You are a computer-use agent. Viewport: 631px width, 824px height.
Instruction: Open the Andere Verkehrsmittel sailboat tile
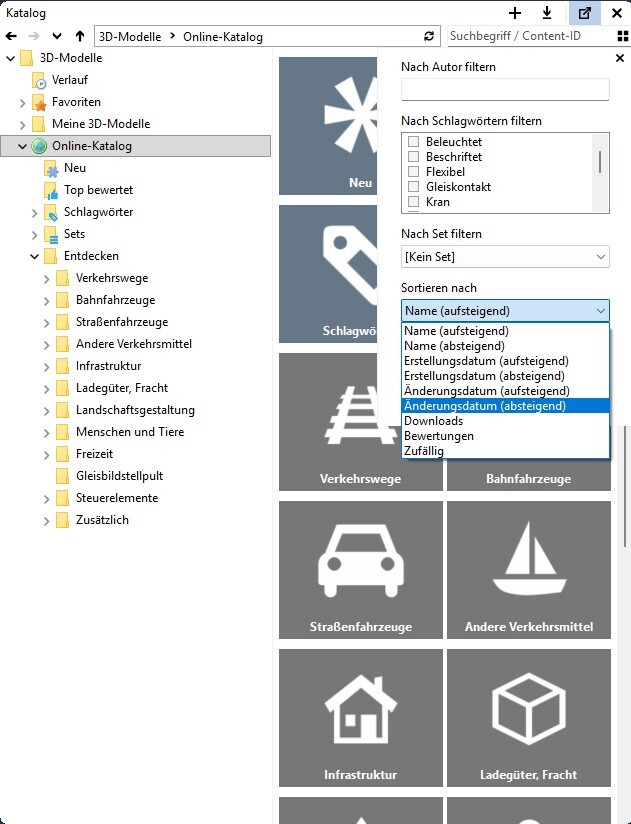click(529, 570)
